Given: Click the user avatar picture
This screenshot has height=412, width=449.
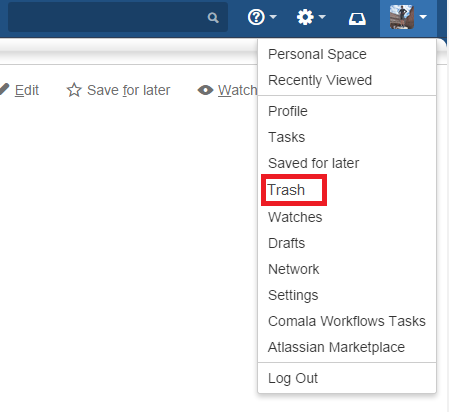Looking at the screenshot, I should coord(402,17).
